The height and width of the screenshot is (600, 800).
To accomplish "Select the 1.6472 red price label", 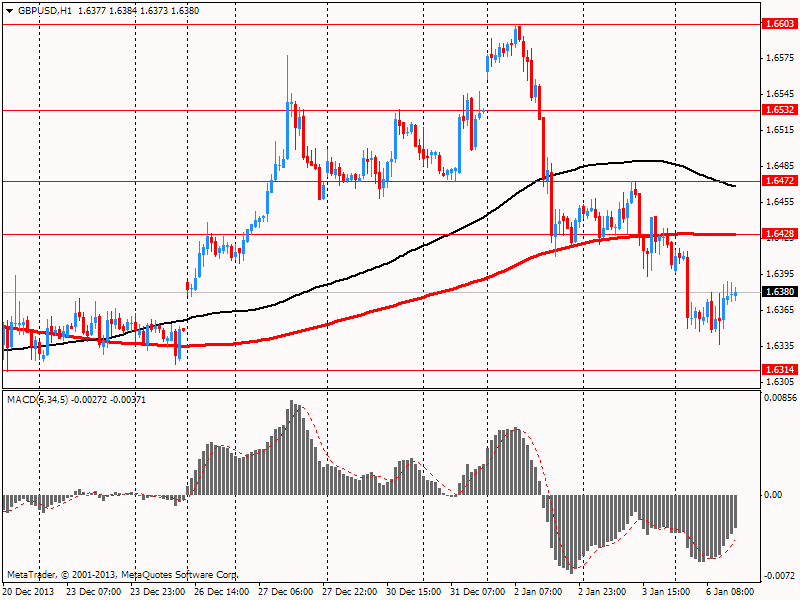I will 781,181.
